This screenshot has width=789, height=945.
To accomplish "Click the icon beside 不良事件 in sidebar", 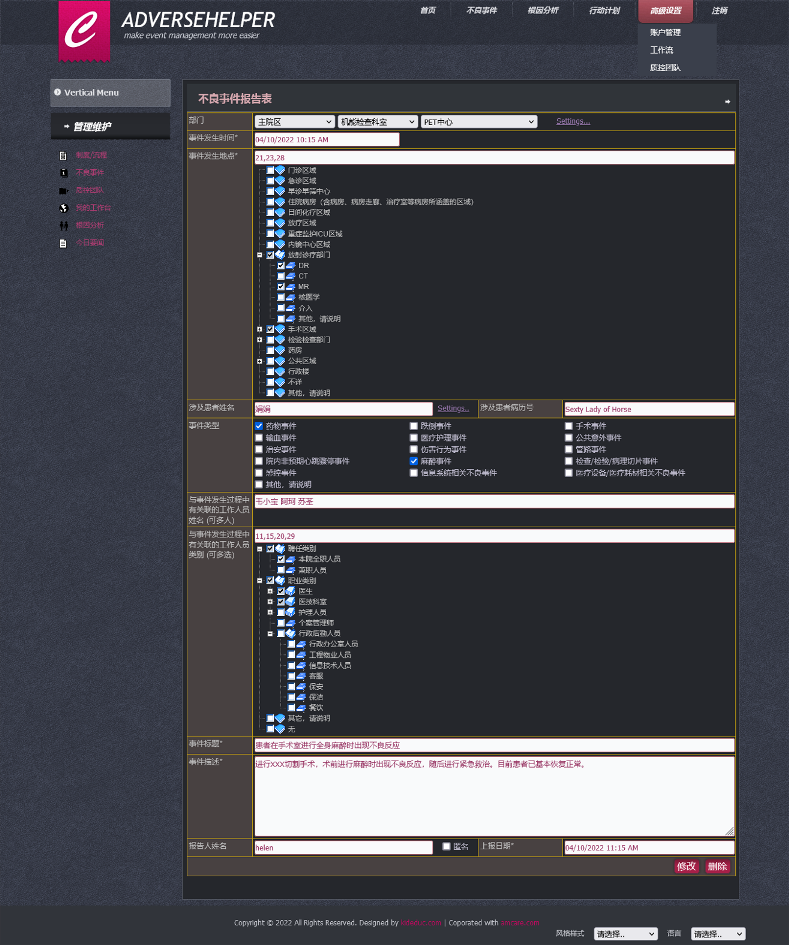I will pos(63,173).
